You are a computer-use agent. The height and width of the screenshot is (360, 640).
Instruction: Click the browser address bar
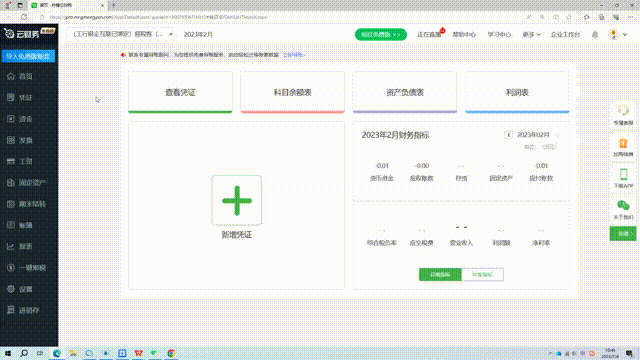pyautogui.click(x=282, y=17)
